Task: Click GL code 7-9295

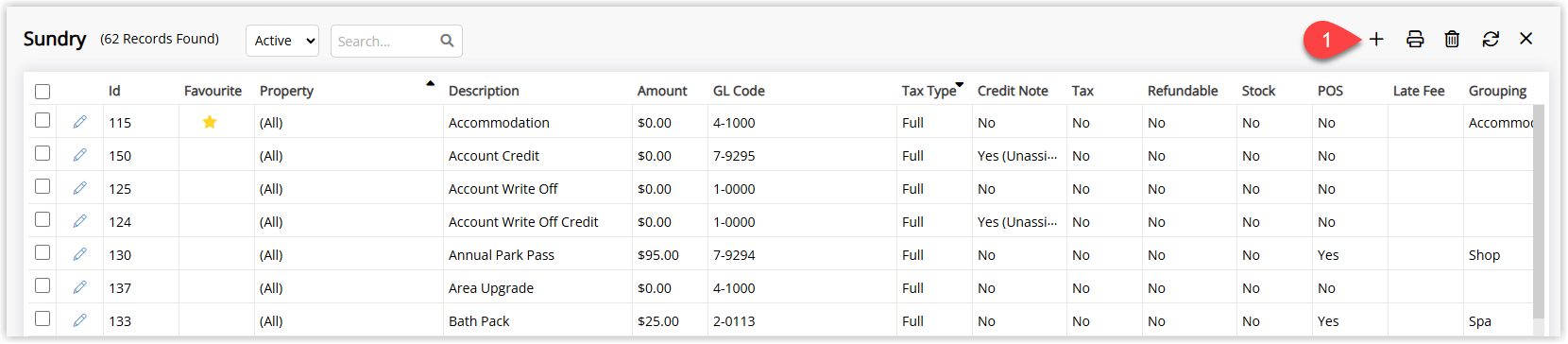Action: (x=734, y=156)
